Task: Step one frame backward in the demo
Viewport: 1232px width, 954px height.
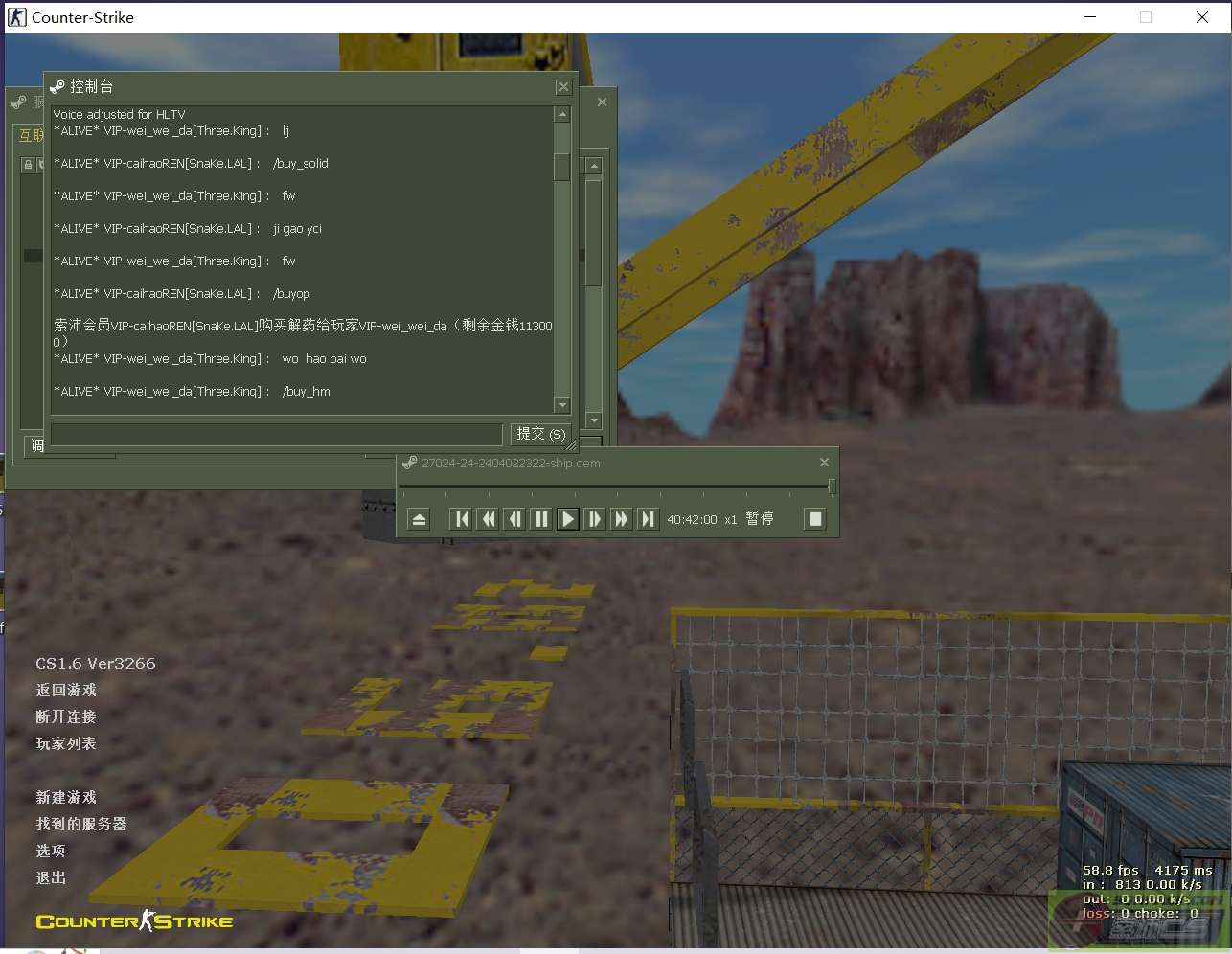Action: [x=515, y=519]
